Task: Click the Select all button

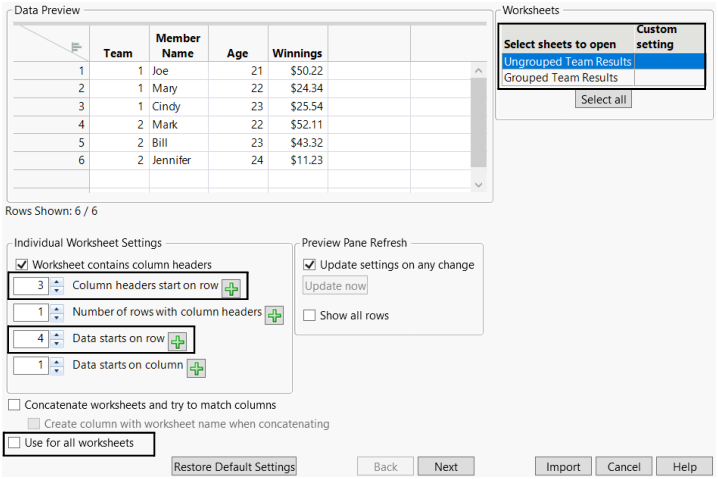Action: [x=604, y=100]
